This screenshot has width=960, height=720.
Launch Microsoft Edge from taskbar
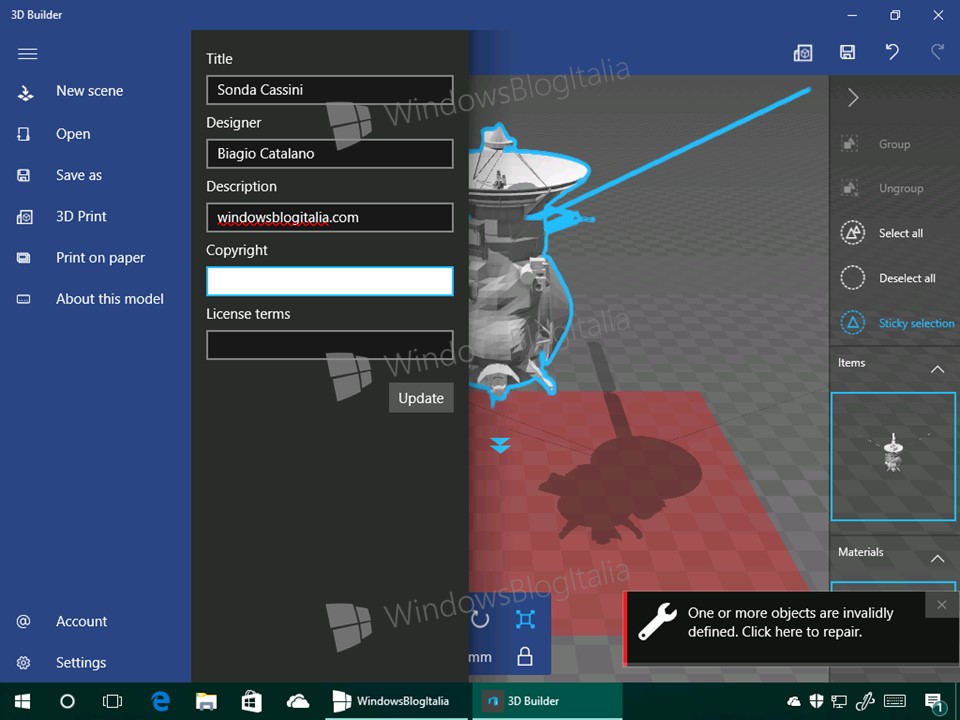click(160, 701)
